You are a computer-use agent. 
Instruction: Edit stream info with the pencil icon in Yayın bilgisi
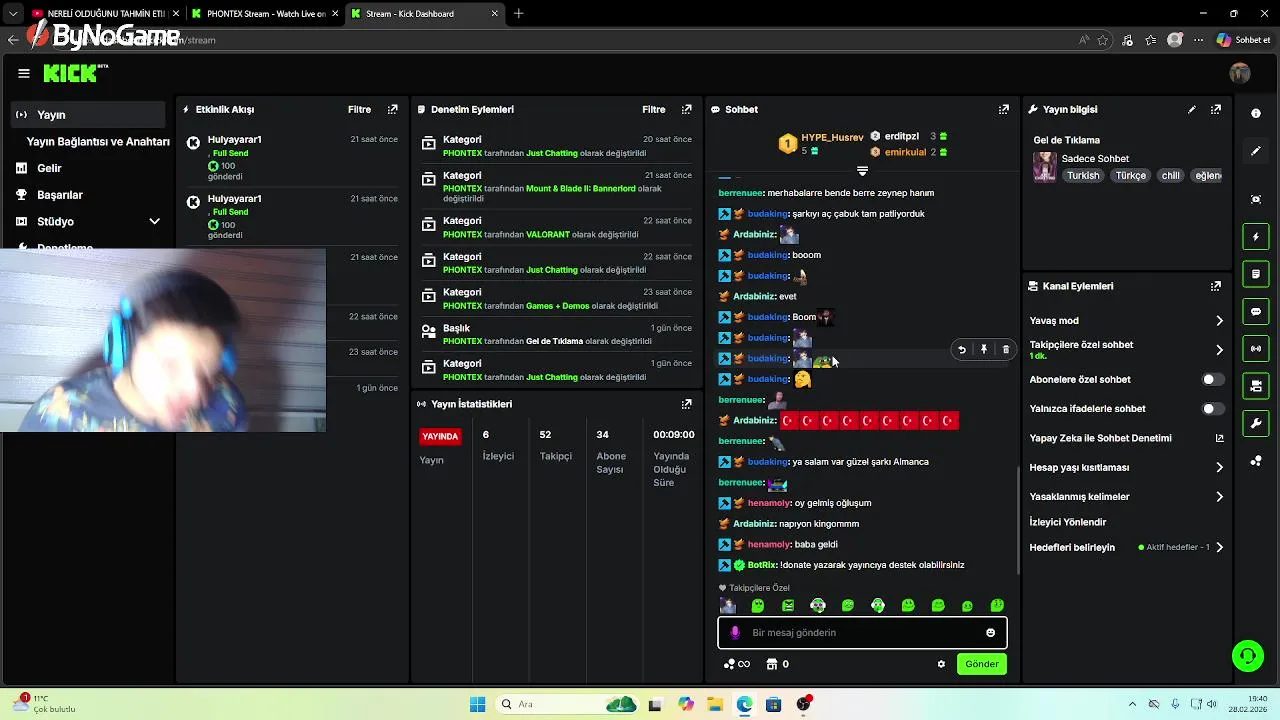click(1191, 109)
